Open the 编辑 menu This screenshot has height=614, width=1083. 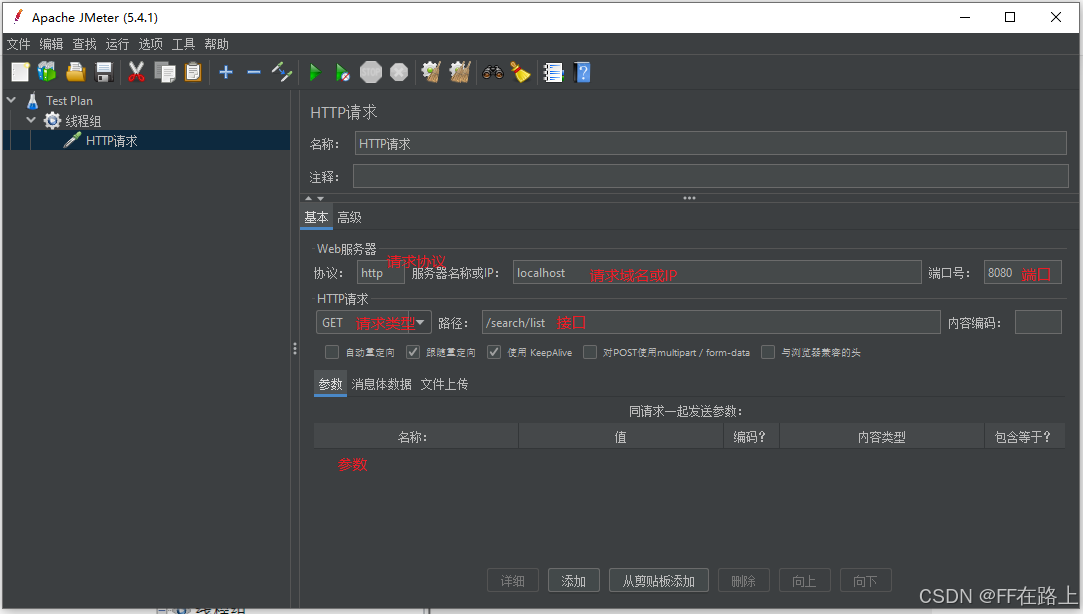[51, 44]
